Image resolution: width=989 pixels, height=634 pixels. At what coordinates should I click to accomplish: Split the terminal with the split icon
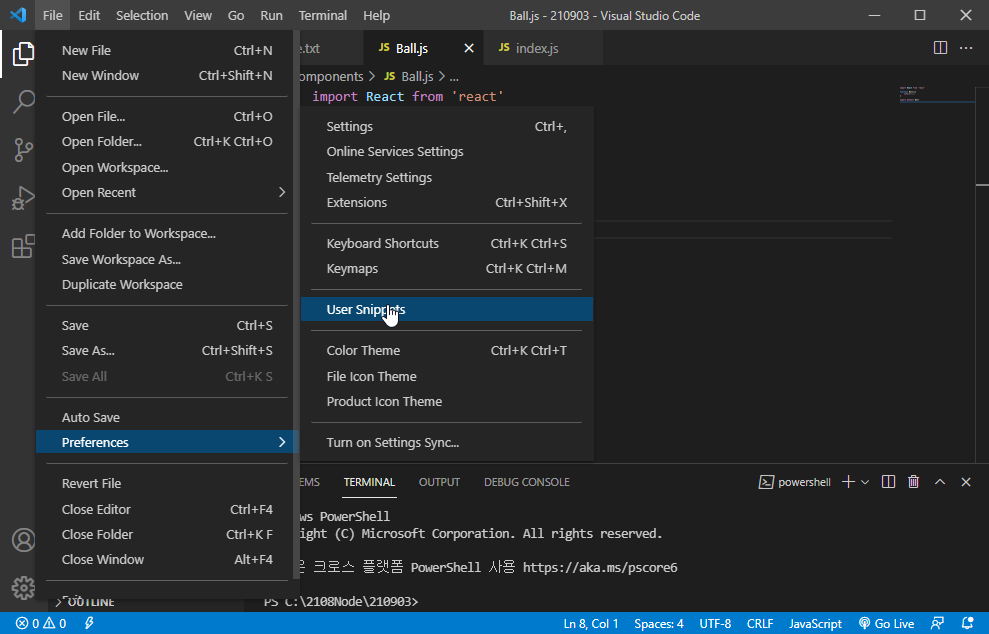[888, 482]
